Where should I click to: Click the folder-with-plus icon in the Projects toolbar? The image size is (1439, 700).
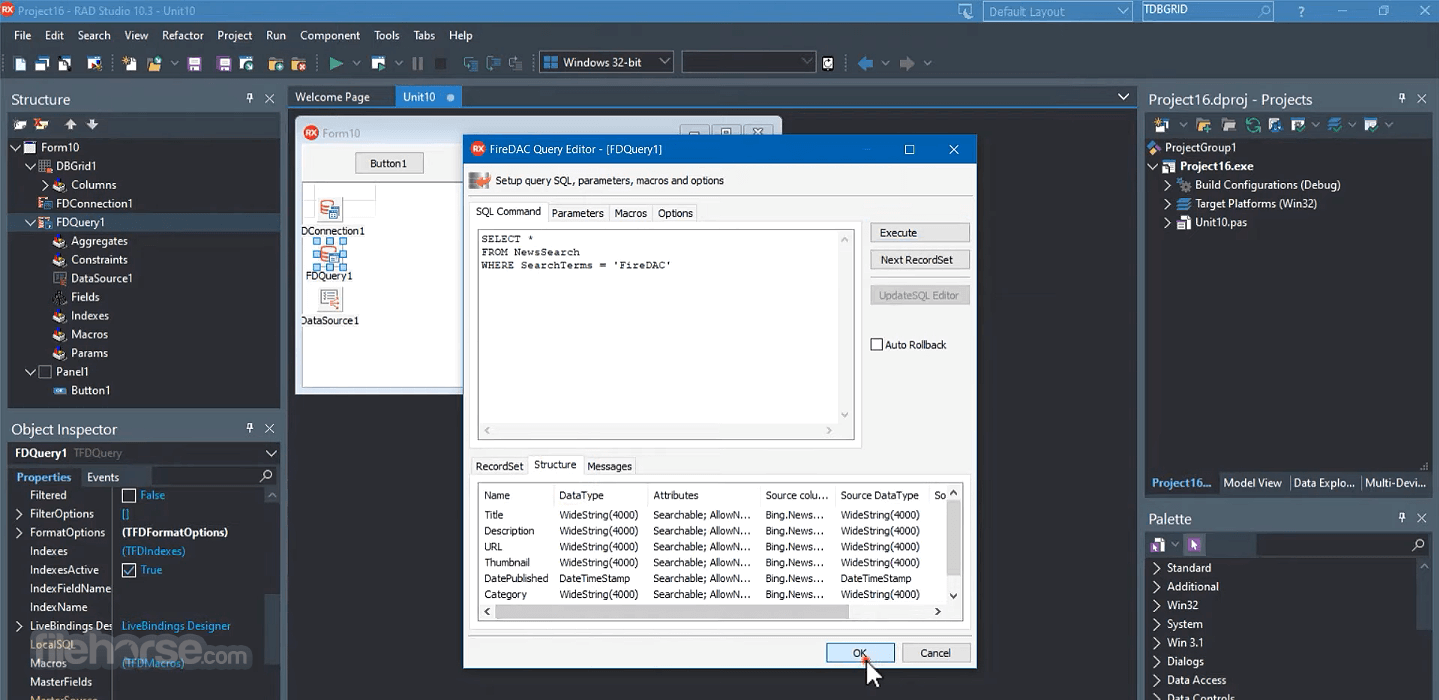(x=1204, y=125)
